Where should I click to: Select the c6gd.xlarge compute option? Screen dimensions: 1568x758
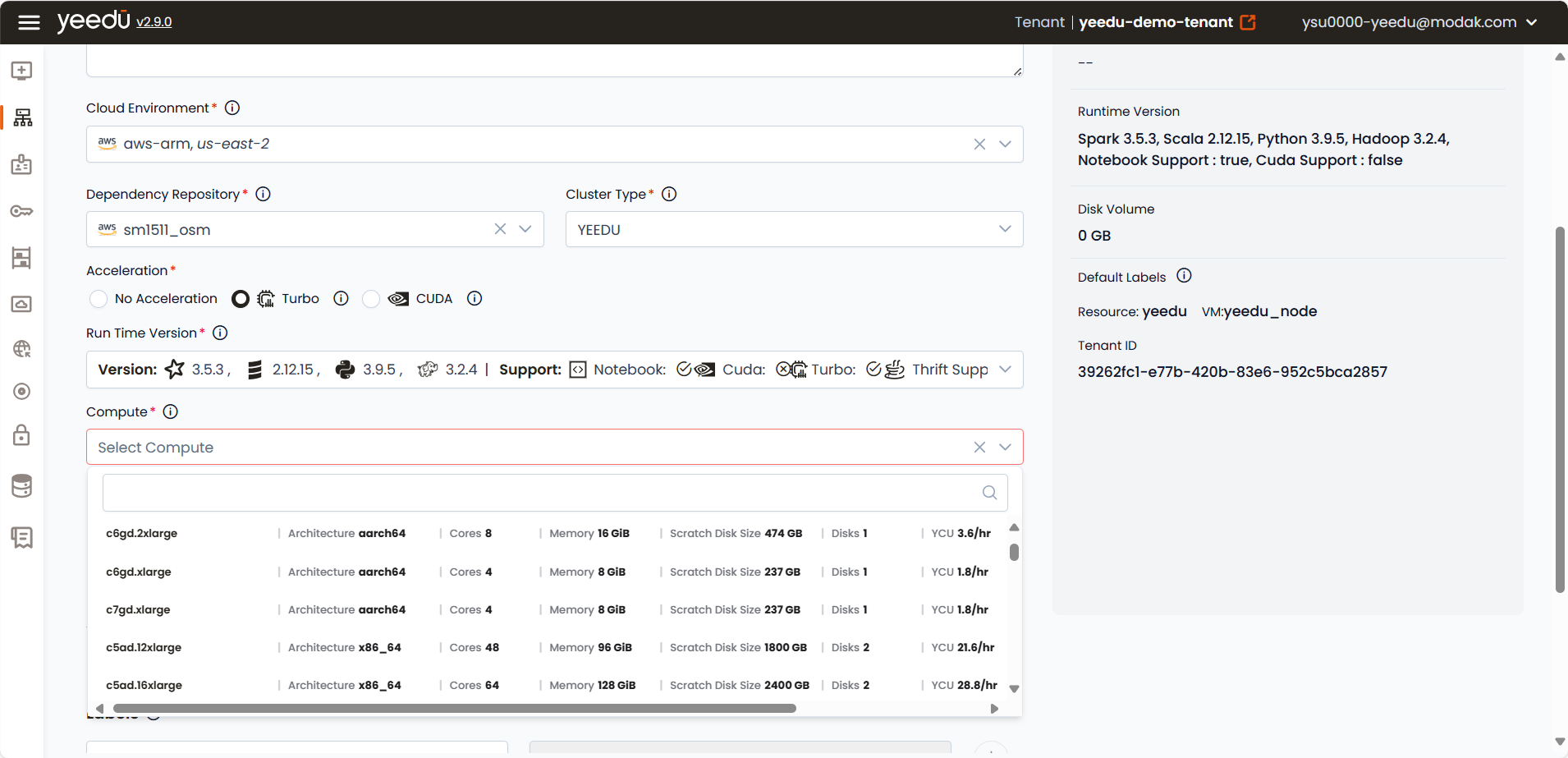tap(550, 572)
